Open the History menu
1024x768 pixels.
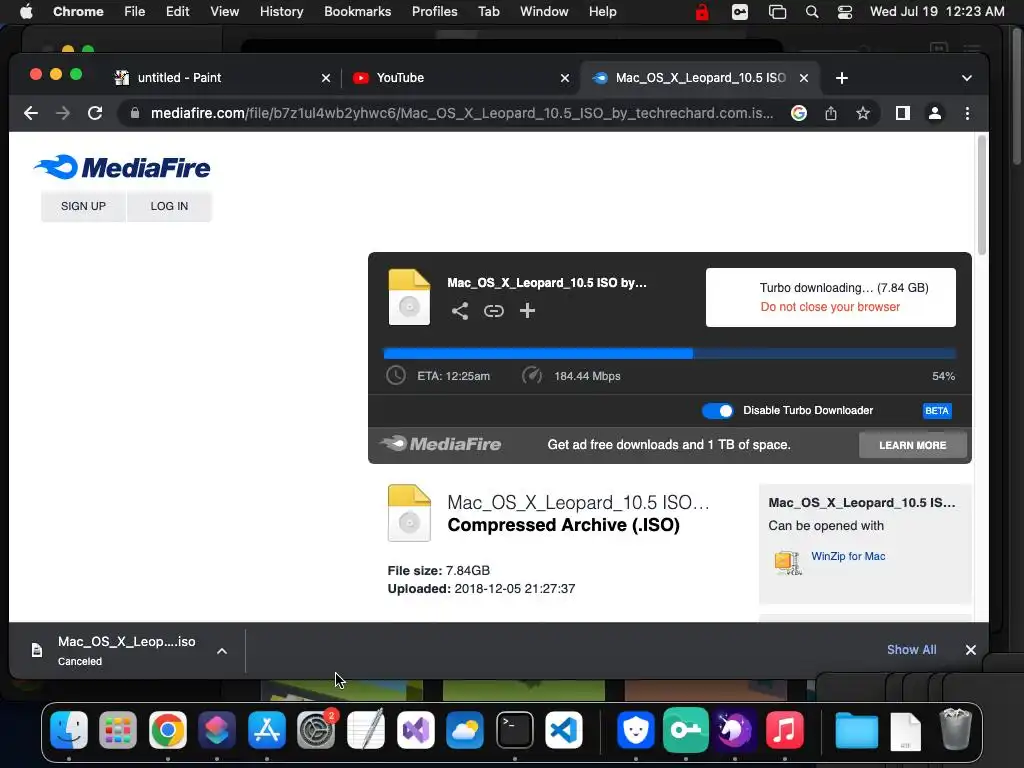pos(281,12)
